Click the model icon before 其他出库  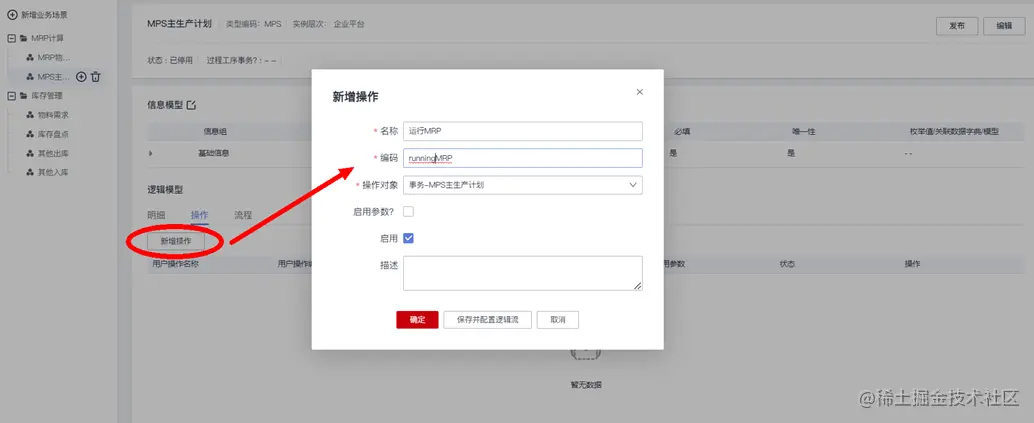coord(30,153)
